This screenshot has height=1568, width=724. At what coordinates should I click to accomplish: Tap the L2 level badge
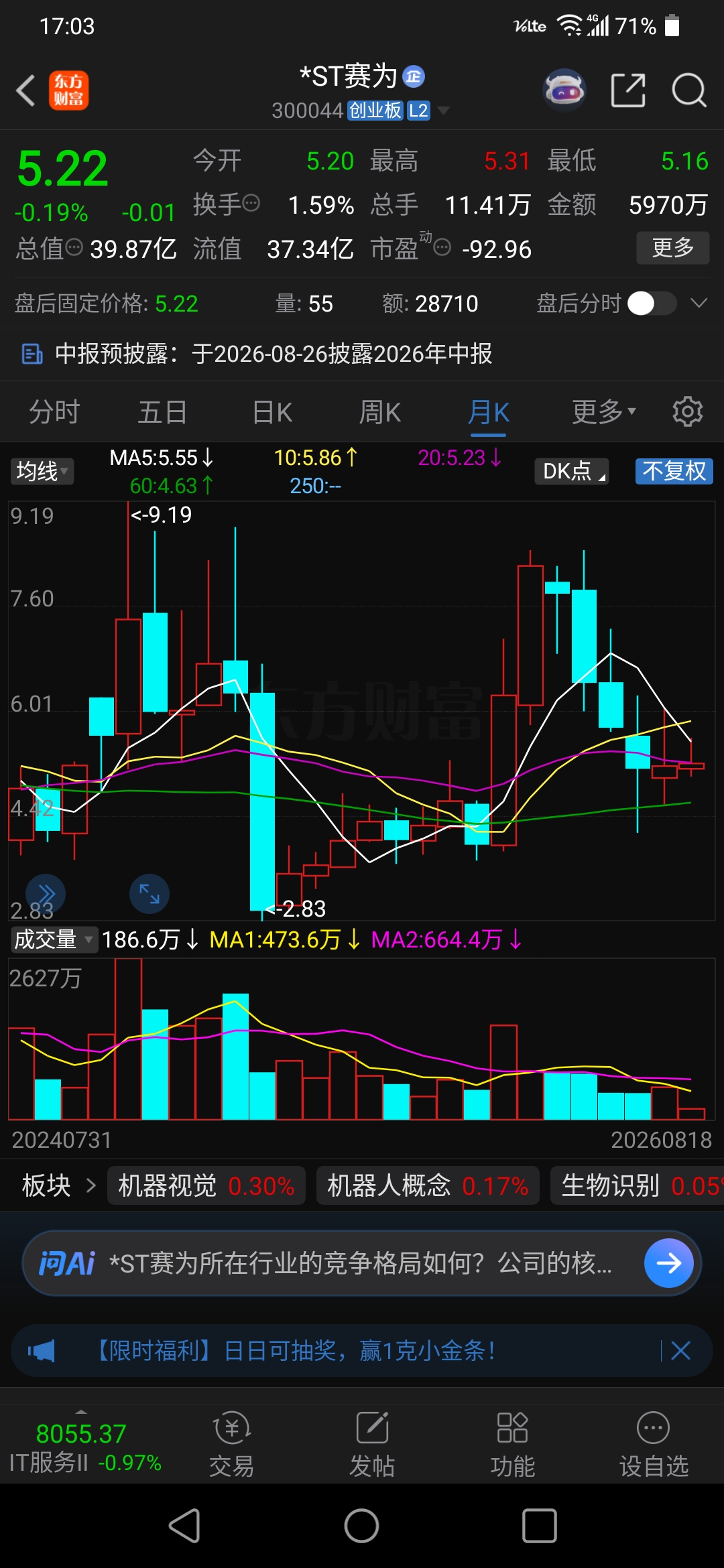coord(418,111)
